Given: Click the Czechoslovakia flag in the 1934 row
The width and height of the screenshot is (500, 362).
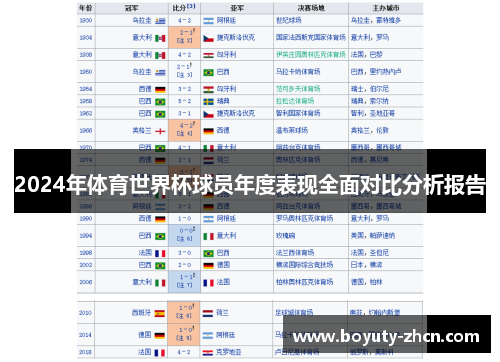Looking at the screenshot, I should click(x=208, y=38).
